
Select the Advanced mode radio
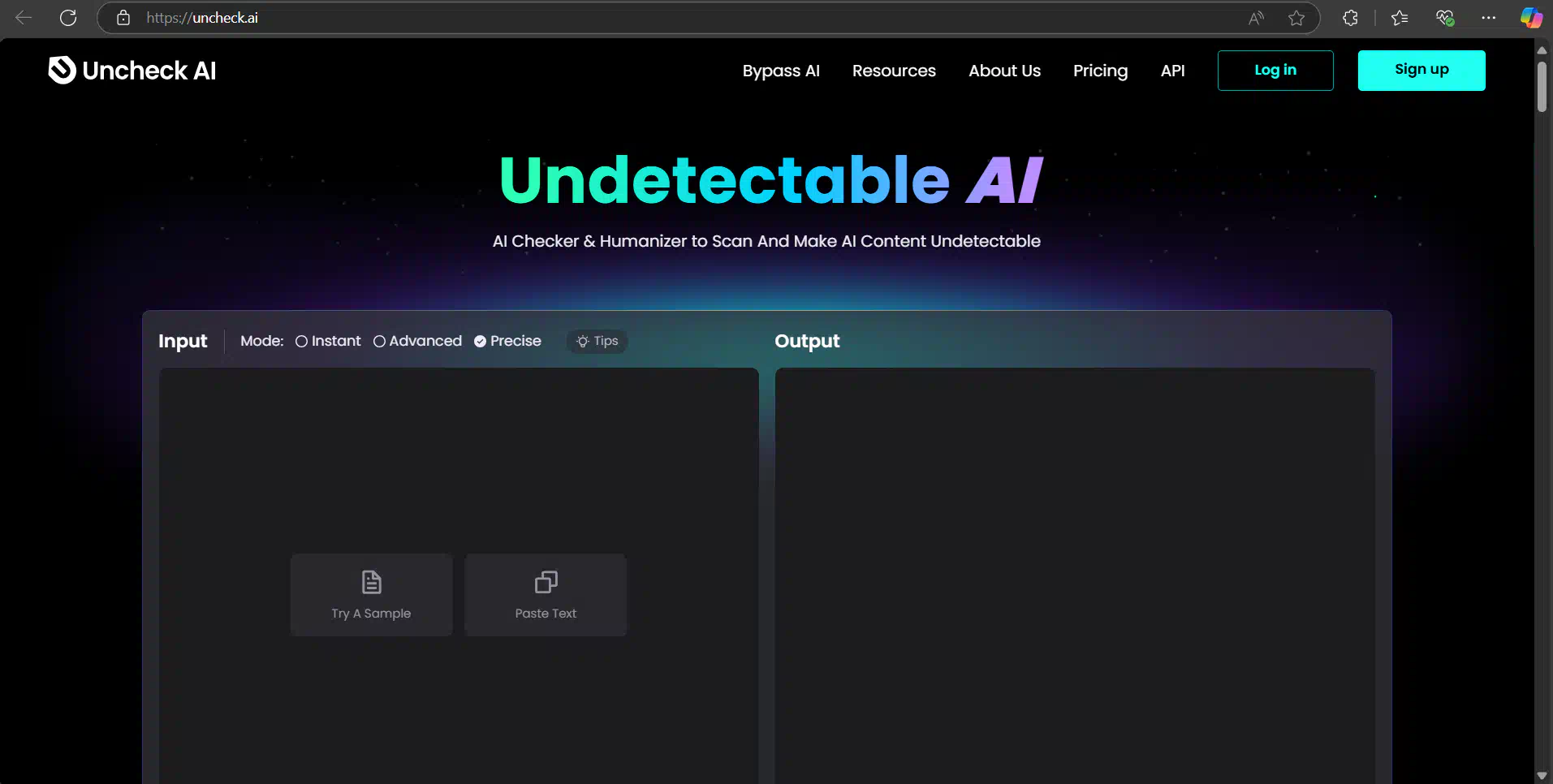tap(379, 342)
